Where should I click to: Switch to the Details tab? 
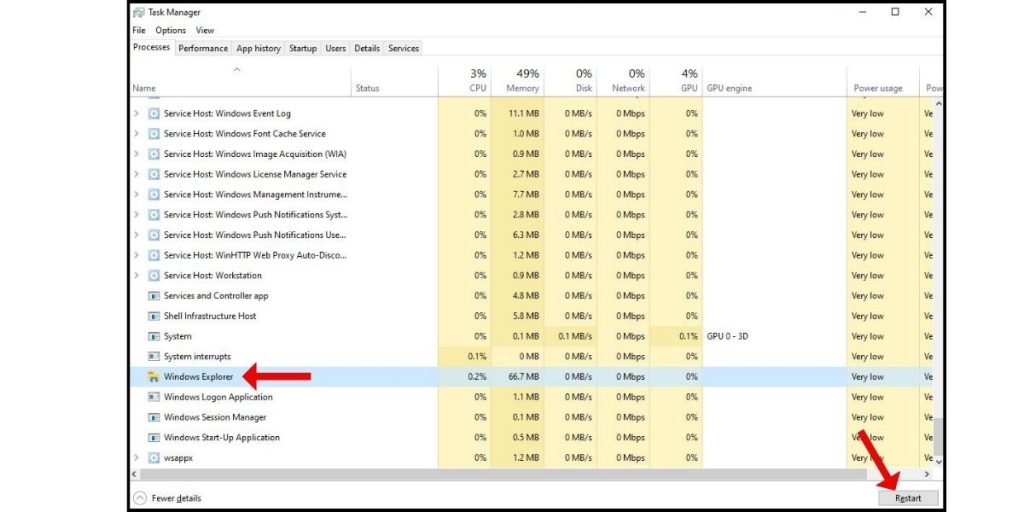[x=367, y=48]
